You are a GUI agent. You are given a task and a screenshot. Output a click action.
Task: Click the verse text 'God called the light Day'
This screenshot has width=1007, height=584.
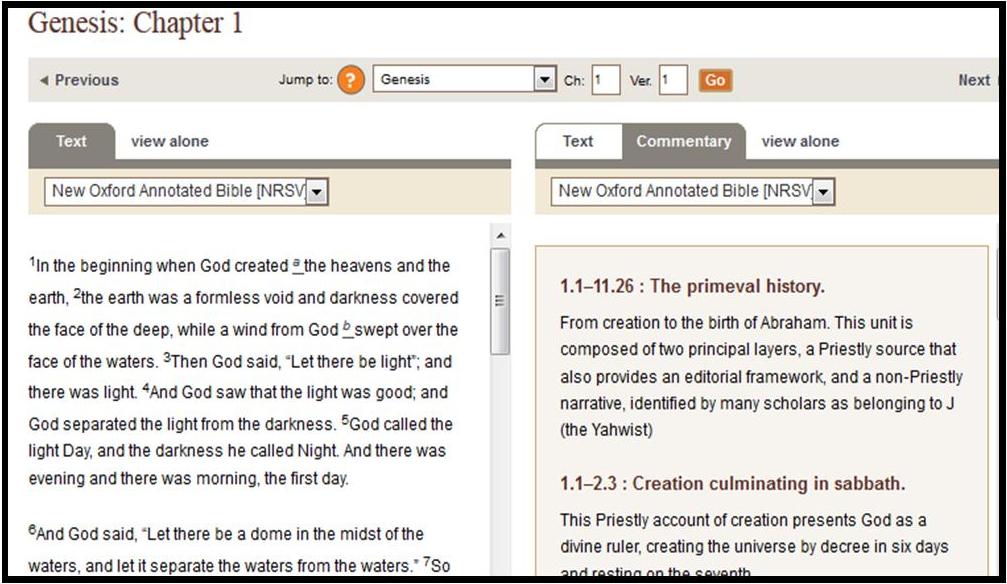coord(241,437)
